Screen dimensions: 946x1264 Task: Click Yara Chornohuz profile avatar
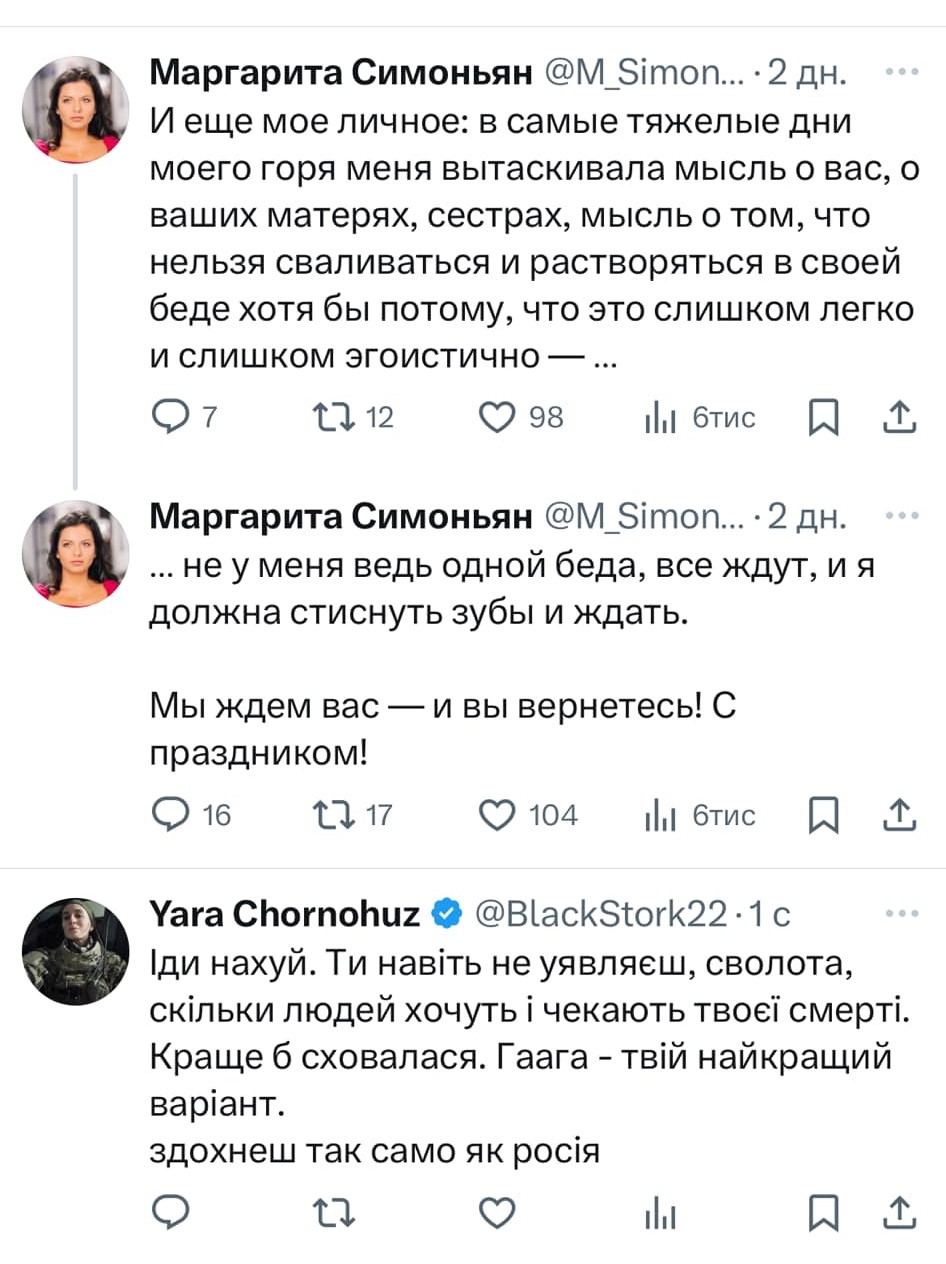tap(76, 951)
